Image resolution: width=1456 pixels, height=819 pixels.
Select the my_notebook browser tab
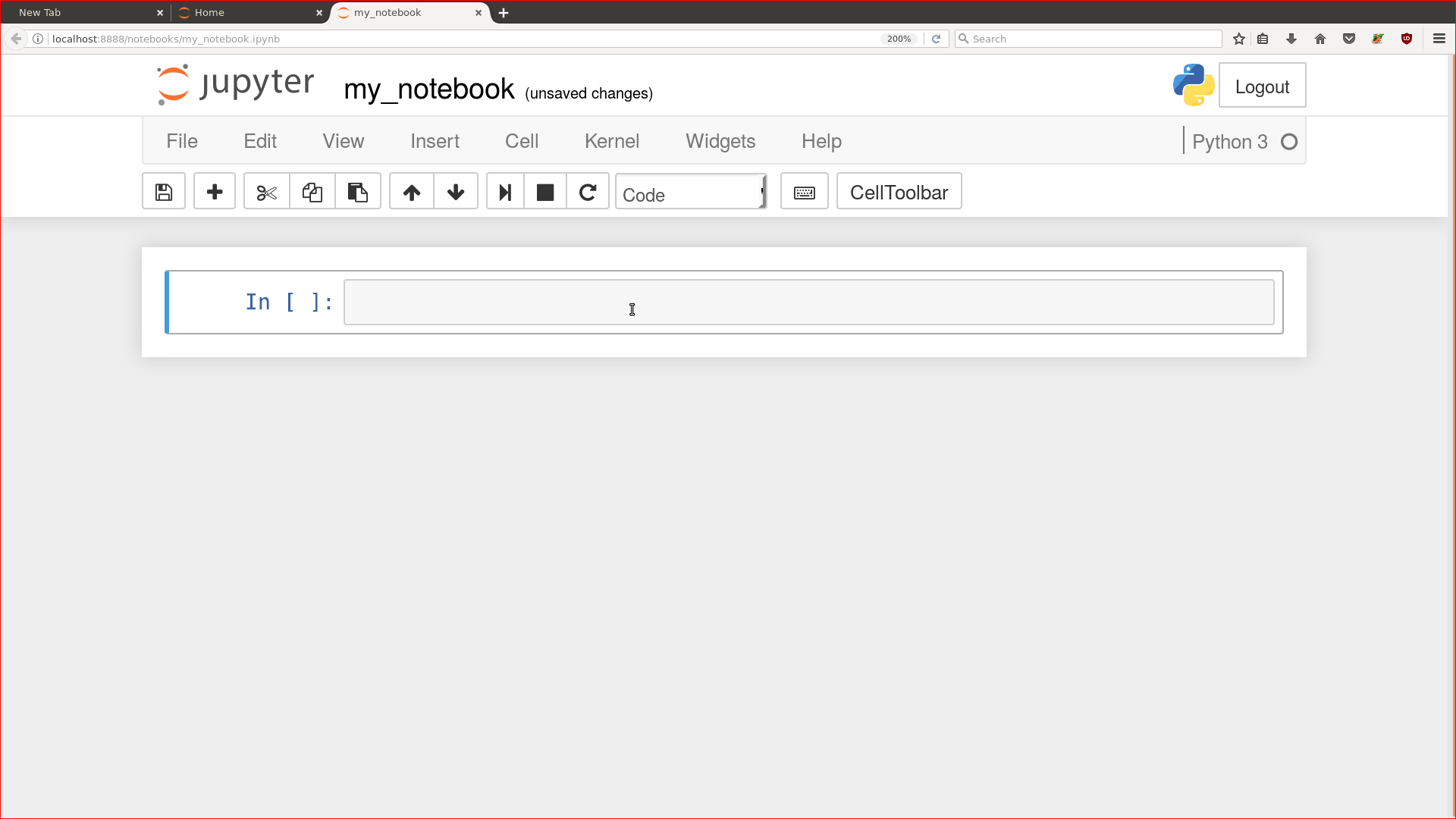(x=409, y=13)
